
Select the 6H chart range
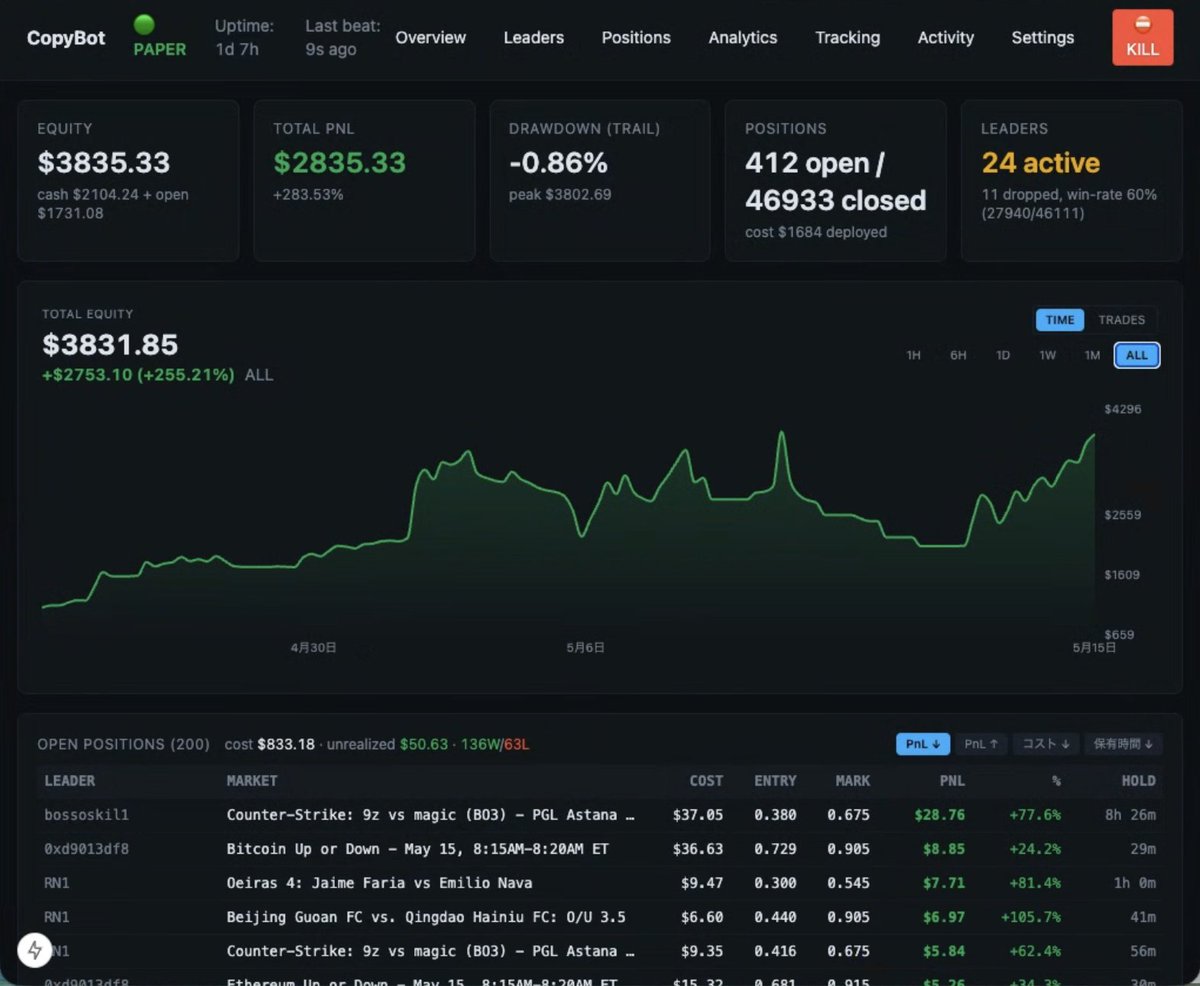point(958,355)
